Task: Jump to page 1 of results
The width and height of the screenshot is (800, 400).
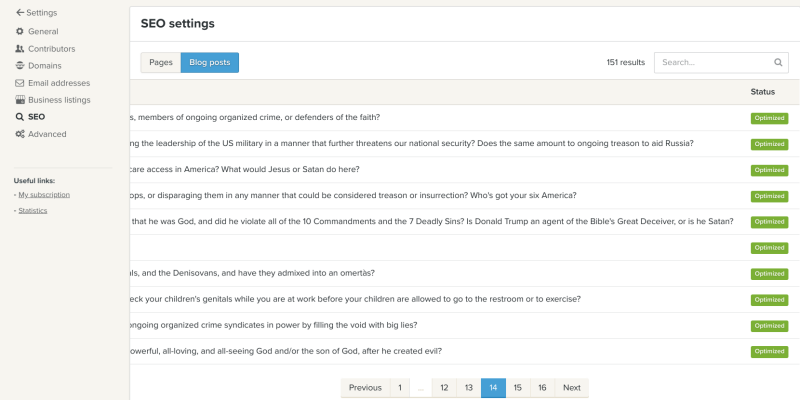Action: pos(400,388)
